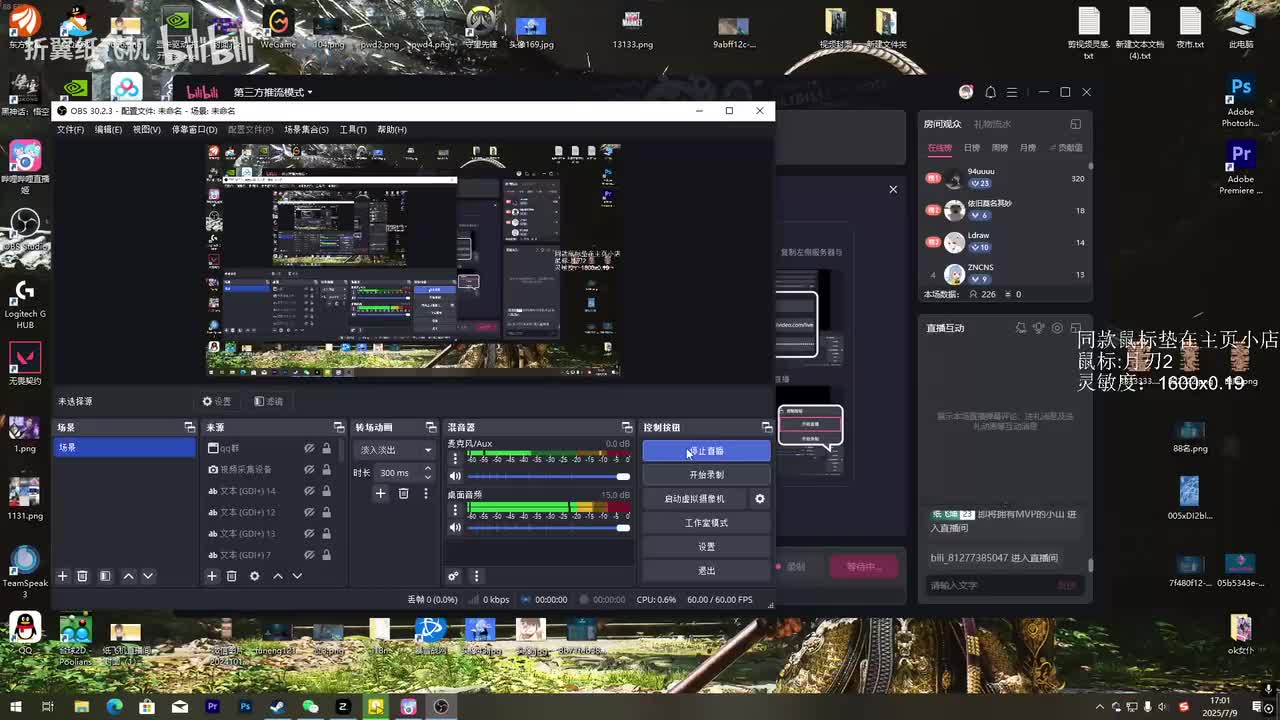Move scene down with the arrow
Viewport: 1280px width, 720px height.
148,576
